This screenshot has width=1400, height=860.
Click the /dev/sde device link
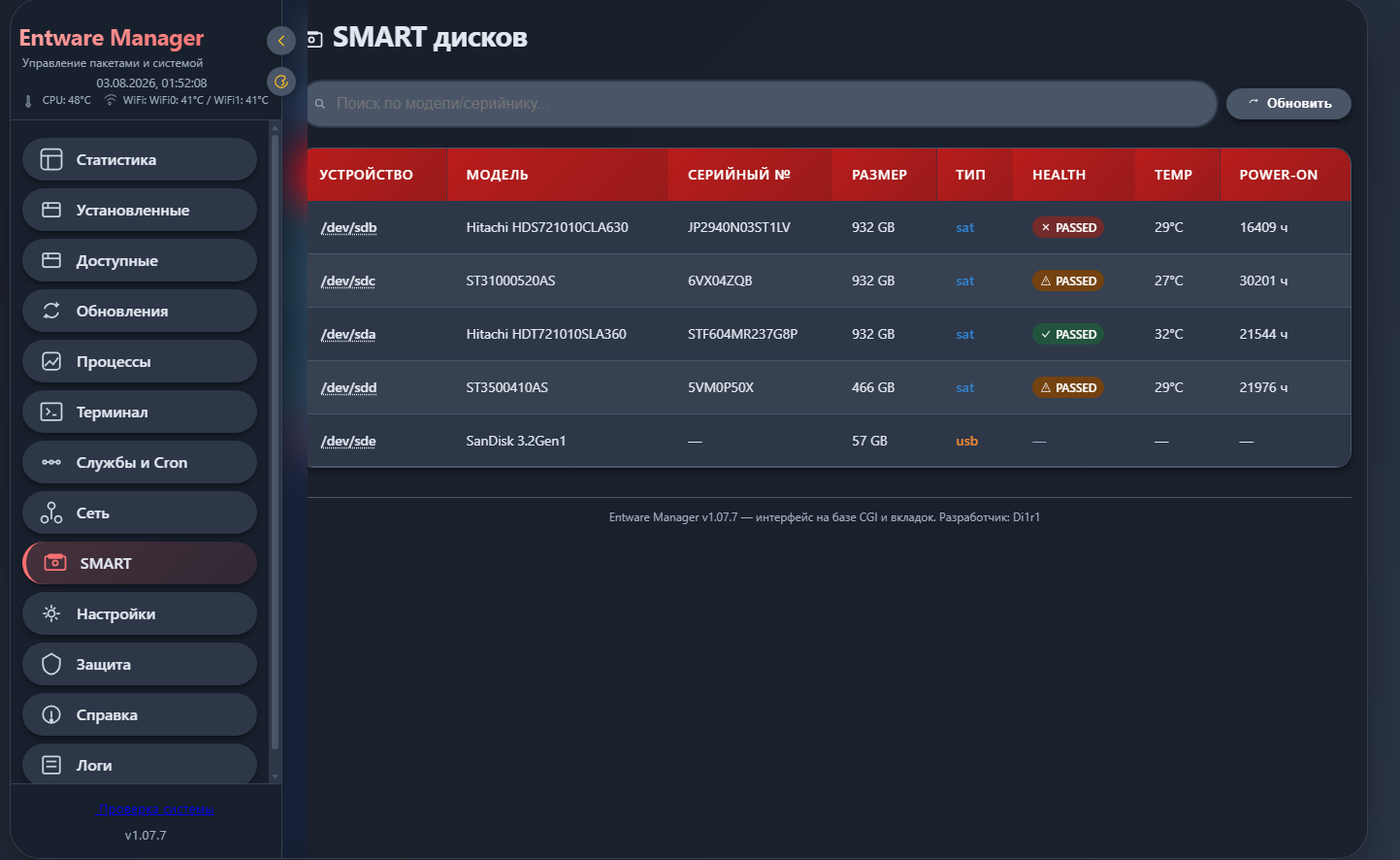pos(348,441)
